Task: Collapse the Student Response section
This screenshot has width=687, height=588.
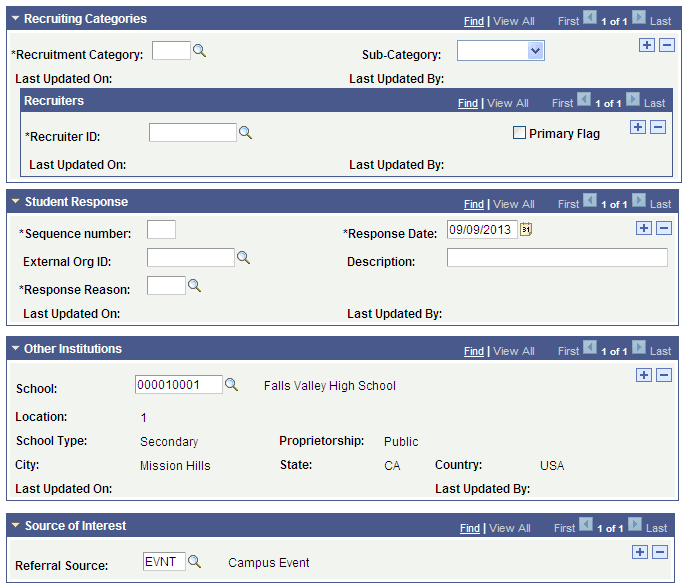Action: tap(16, 202)
